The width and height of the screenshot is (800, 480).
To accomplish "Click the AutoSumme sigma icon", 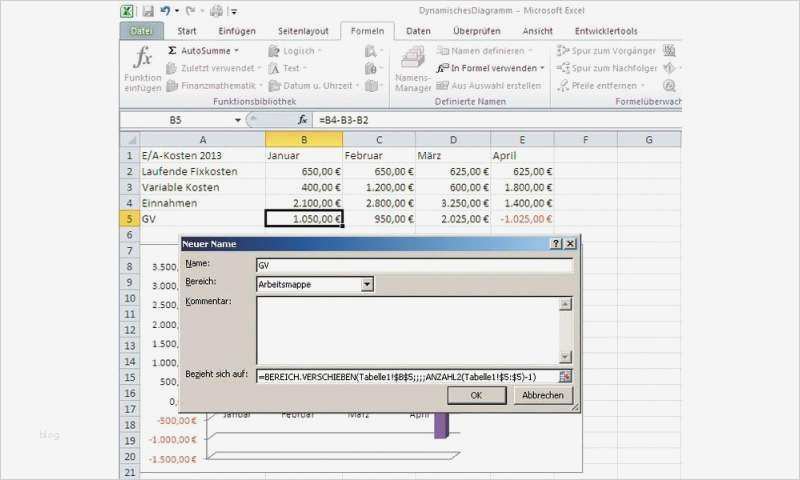I will [x=172, y=50].
